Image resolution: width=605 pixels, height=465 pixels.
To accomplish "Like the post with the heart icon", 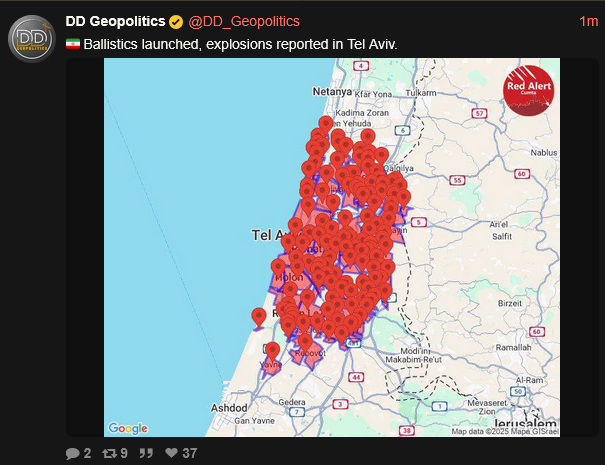I will tap(171, 453).
